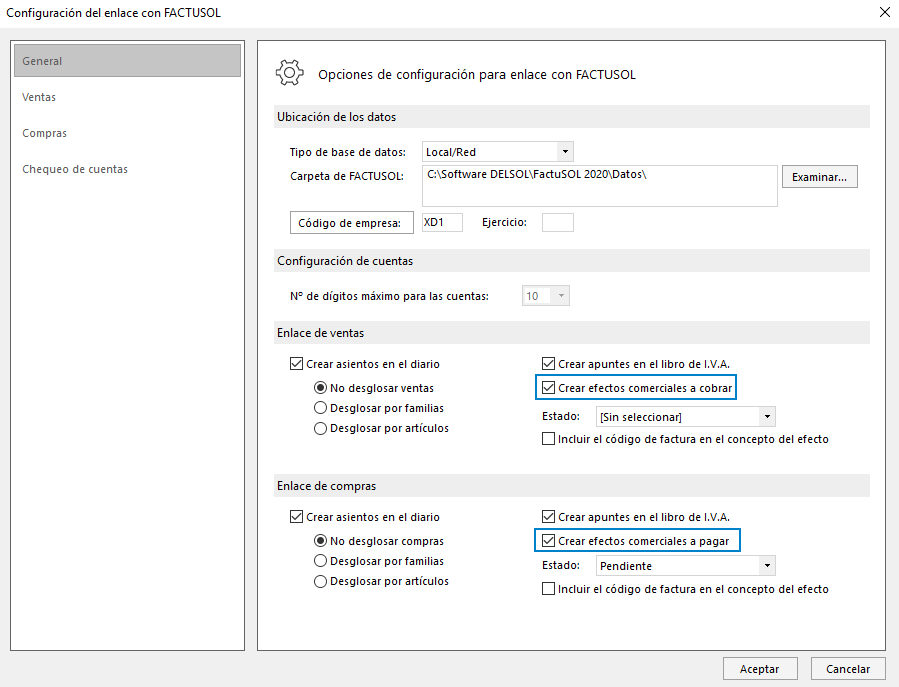Open the Compras section
The width and height of the screenshot is (899, 687).
44,133
